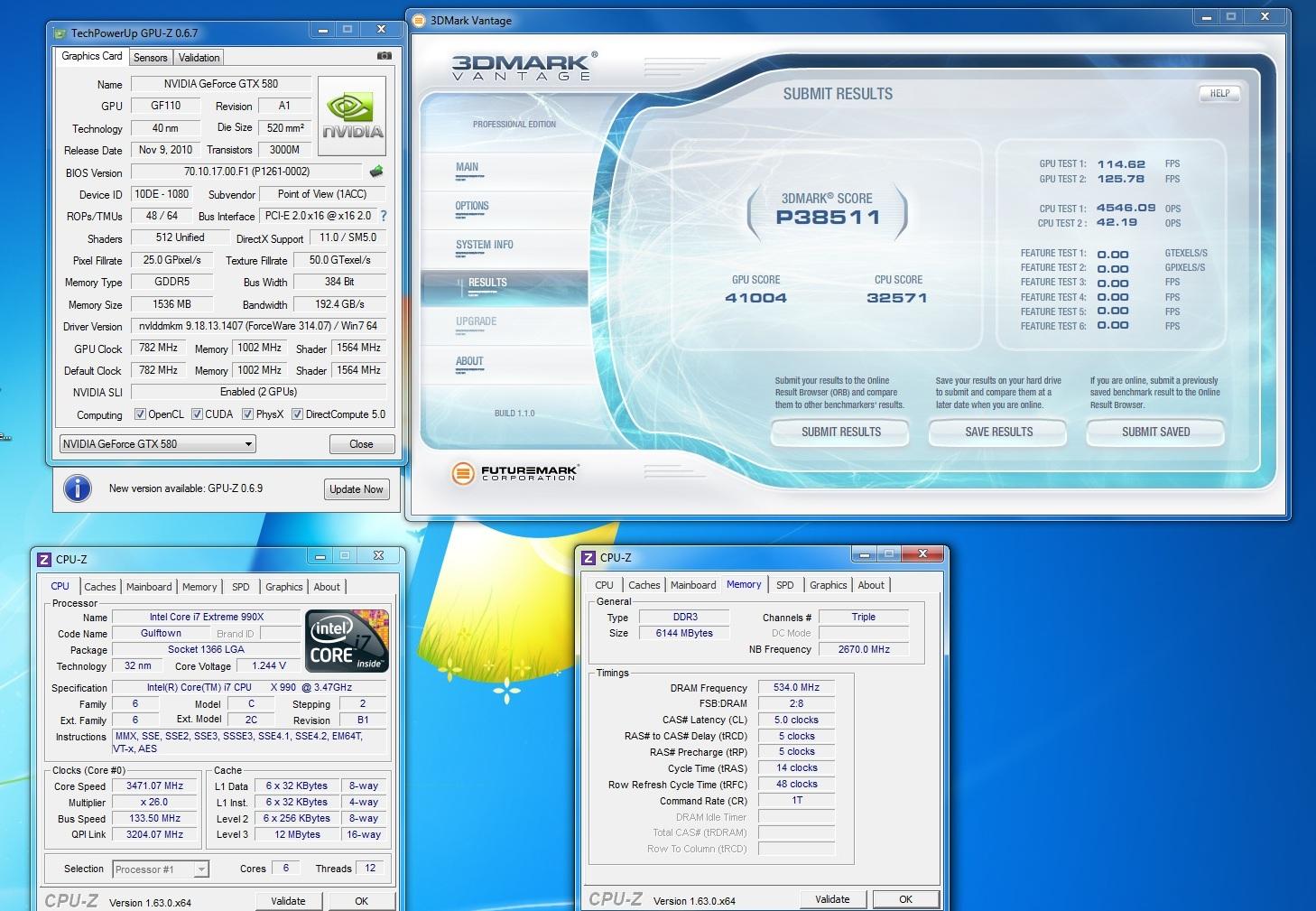
Task: Click the GPU-Z screenshot camera icon
Action: pyautogui.click(x=384, y=56)
